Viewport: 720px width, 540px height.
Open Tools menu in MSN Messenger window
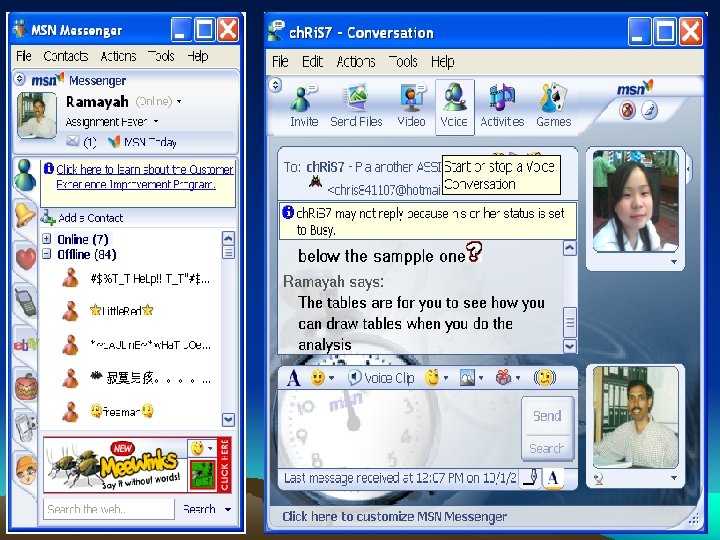click(x=161, y=56)
